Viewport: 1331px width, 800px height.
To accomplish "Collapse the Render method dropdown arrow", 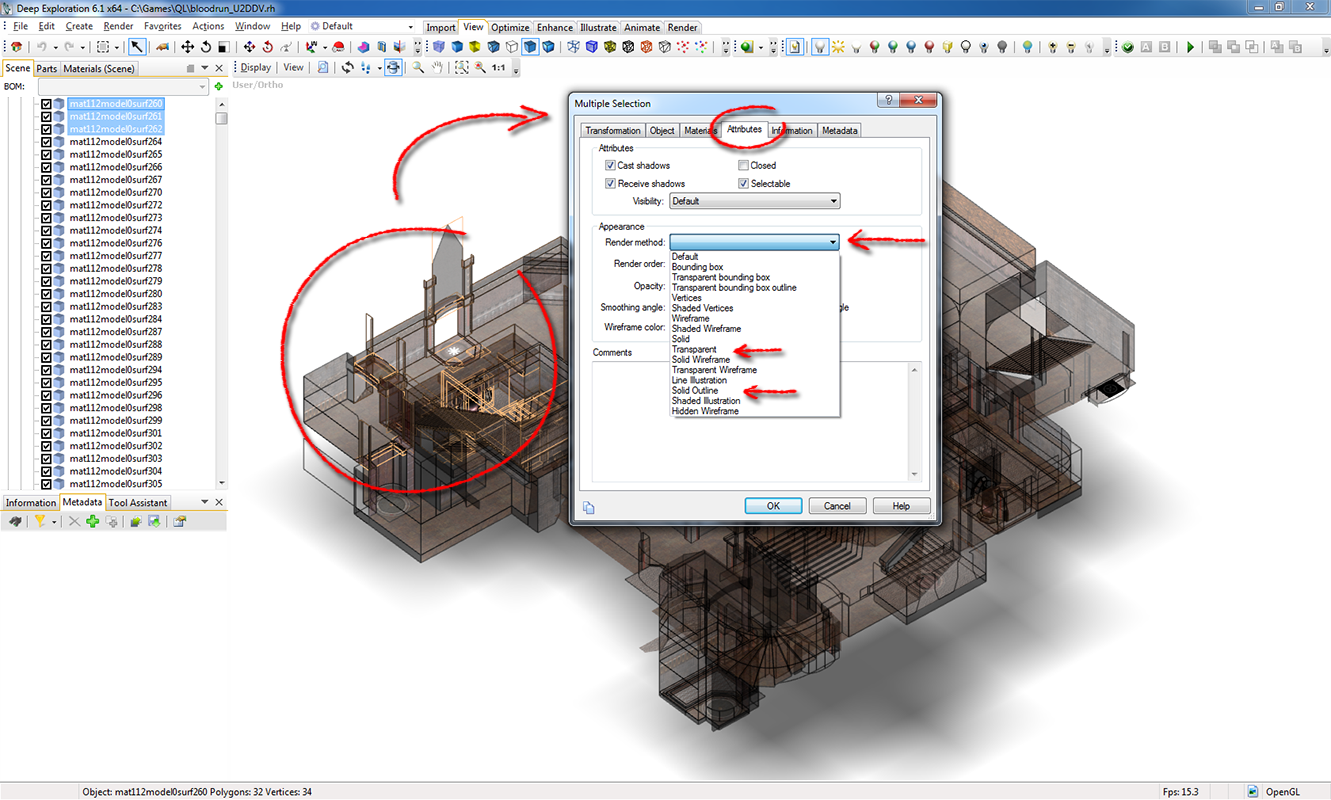I will (832, 242).
